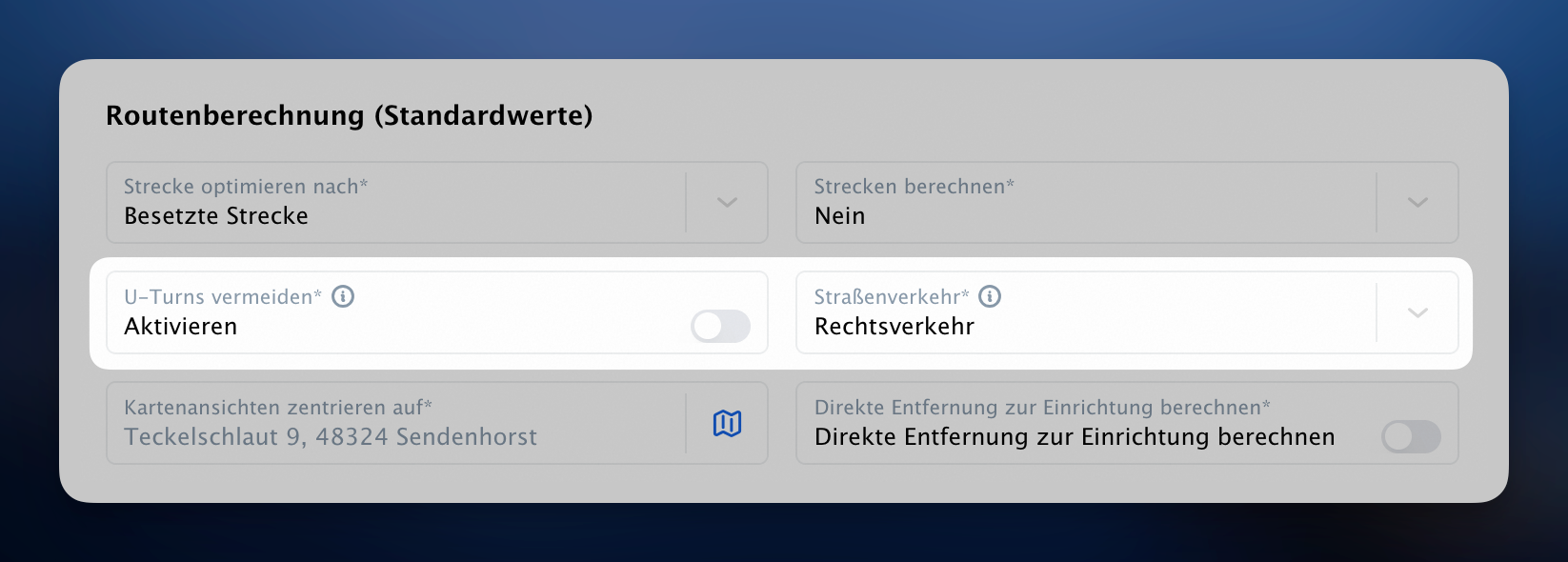1568x562 pixels.
Task: Click the Straßenverkehr field label
Action: (892, 297)
